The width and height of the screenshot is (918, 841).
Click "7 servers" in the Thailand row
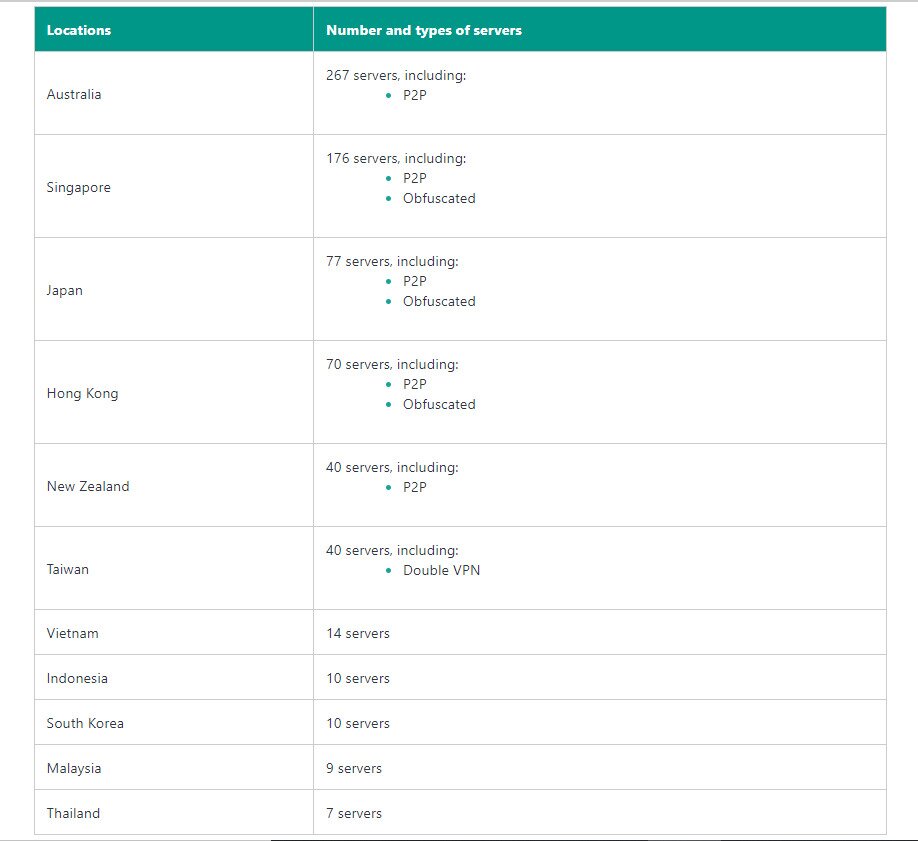354,813
